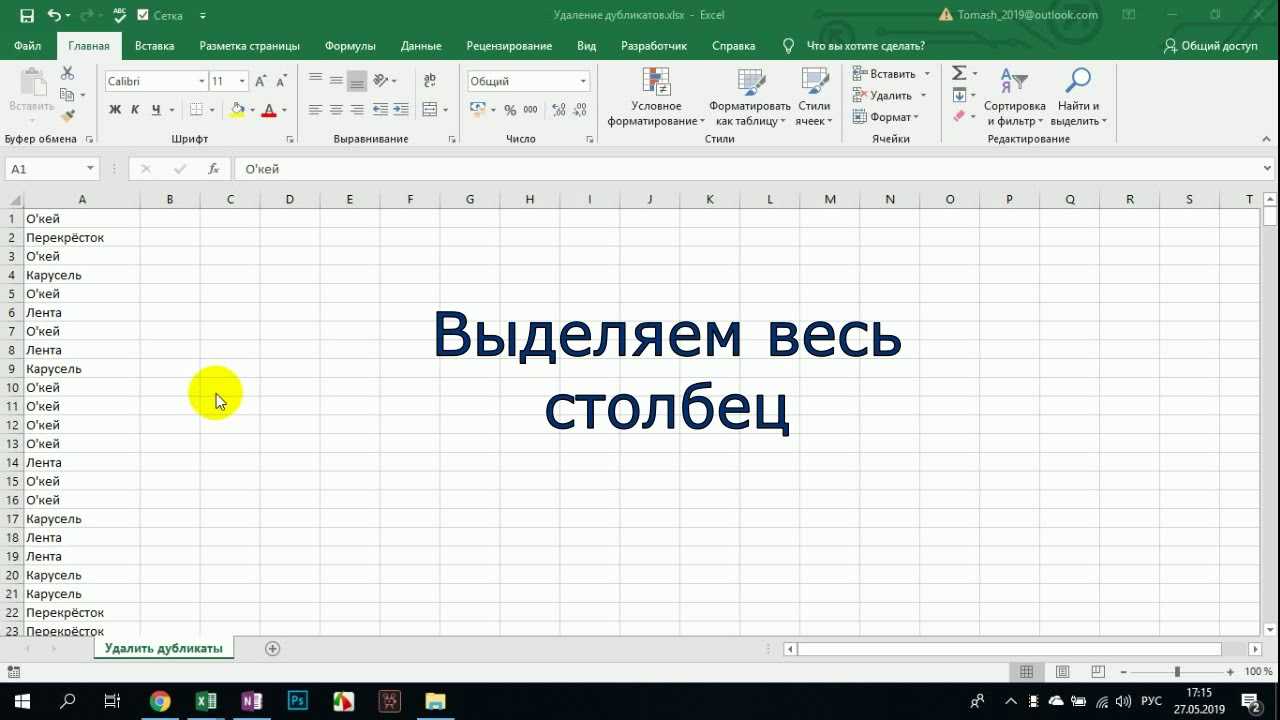1280x720 pixels.
Task: Decrease font size with smaller A icon
Action: coord(282,81)
